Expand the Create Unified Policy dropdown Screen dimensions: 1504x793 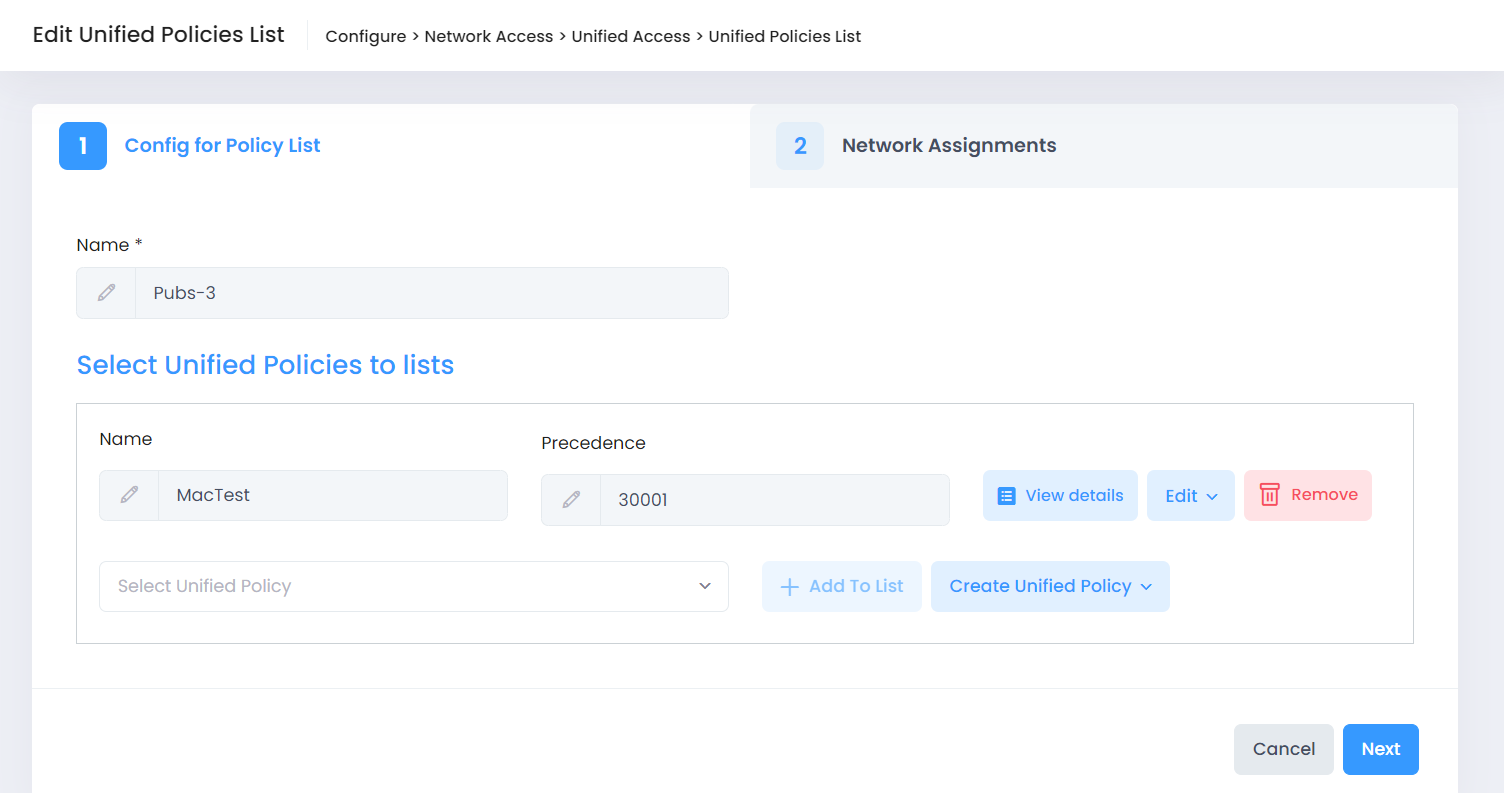coord(1049,586)
